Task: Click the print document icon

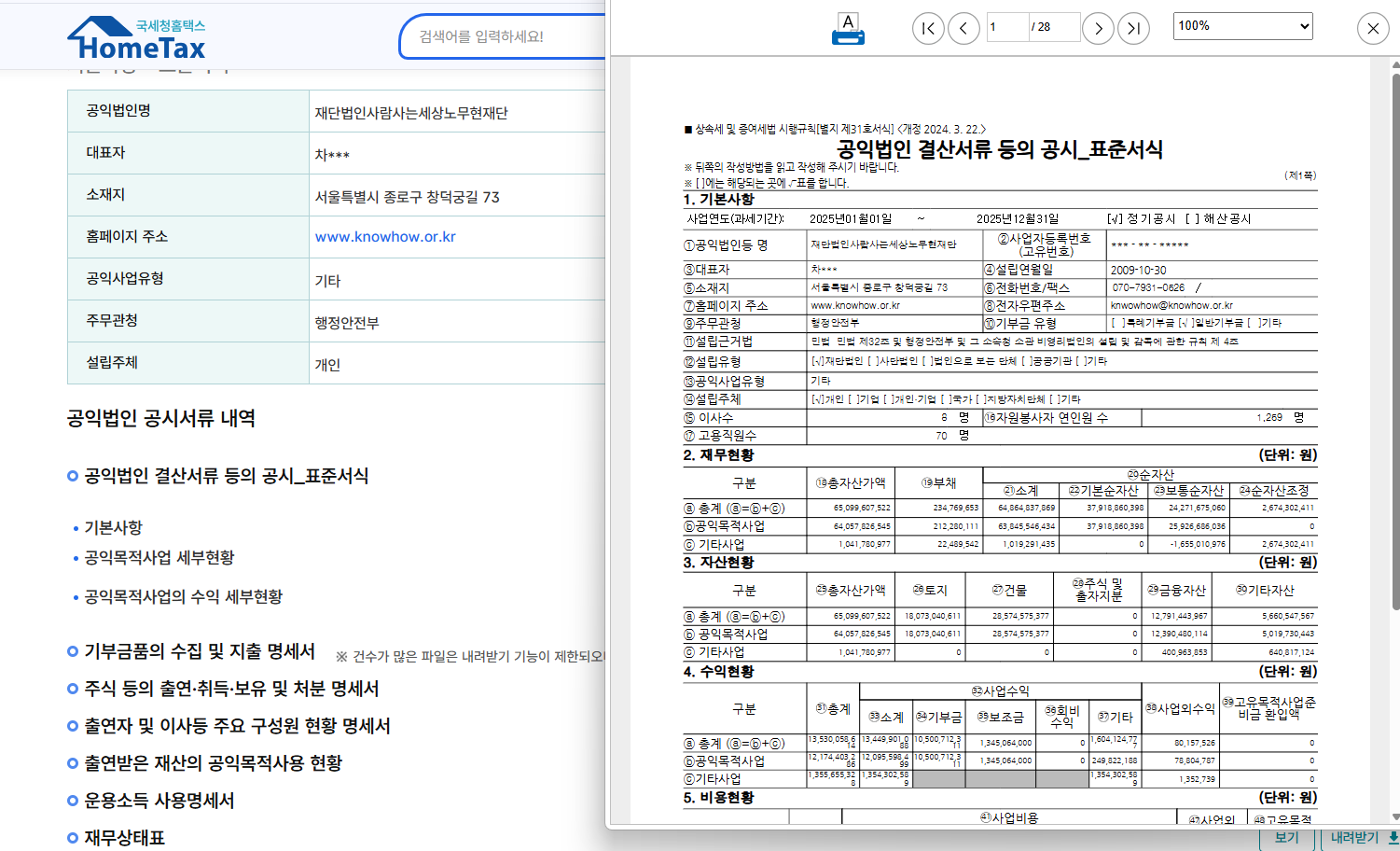Action: (x=848, y=29)
